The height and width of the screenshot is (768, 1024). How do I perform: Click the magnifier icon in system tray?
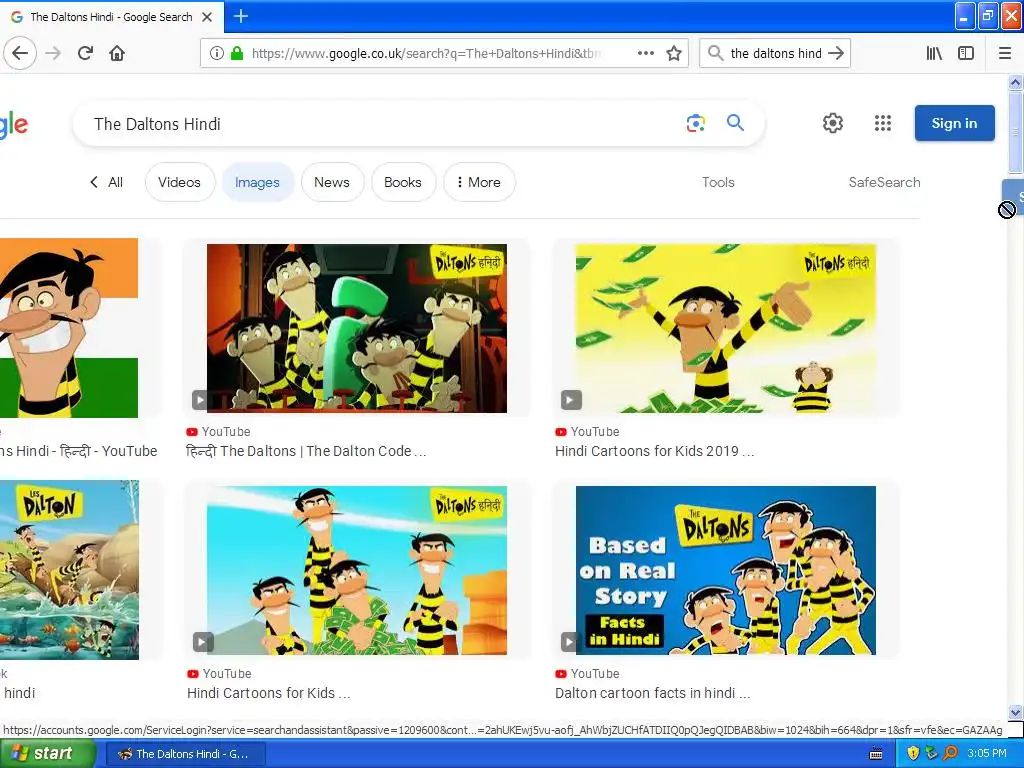(950, 753)
